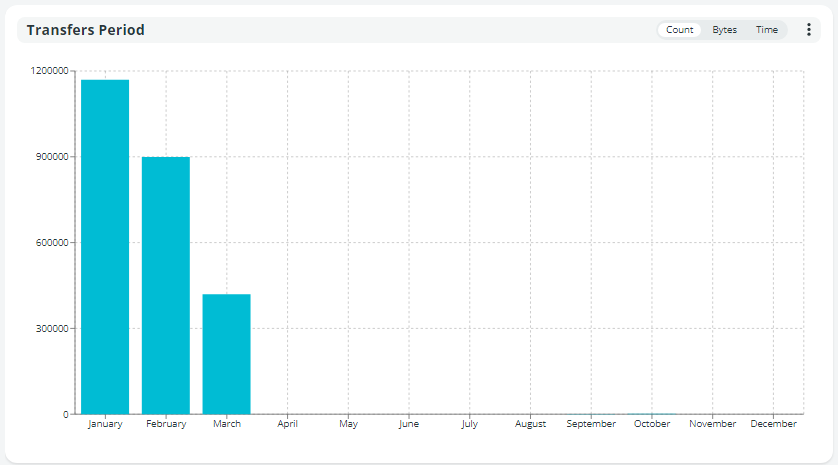Click the February bar in the chart
838x465 pixels.
click(166, 285)
